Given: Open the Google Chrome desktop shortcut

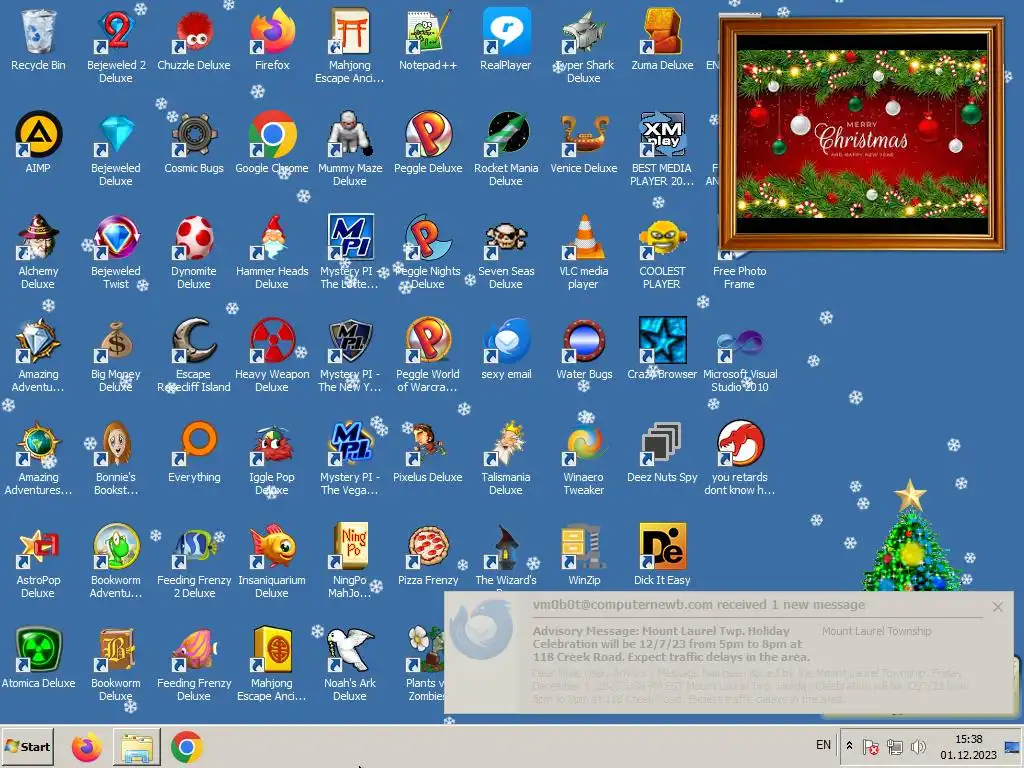Looking at the screenshot, I should tap(272, 134).
